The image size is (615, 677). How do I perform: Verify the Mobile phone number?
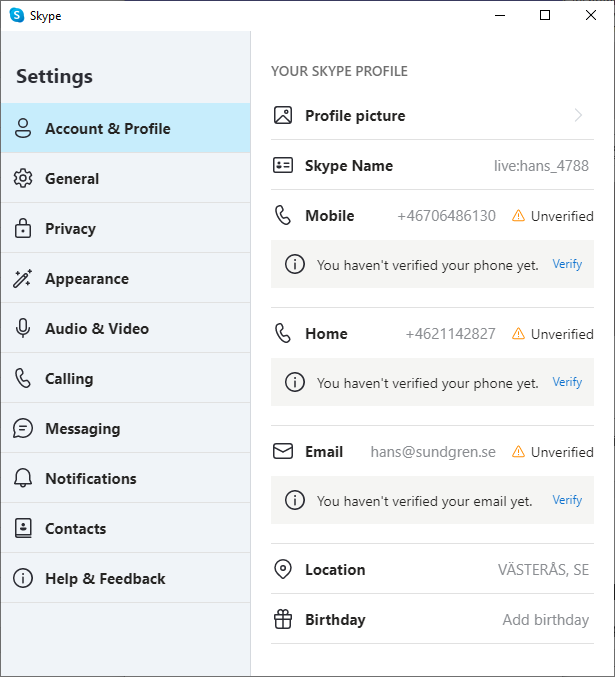[567, 263]
